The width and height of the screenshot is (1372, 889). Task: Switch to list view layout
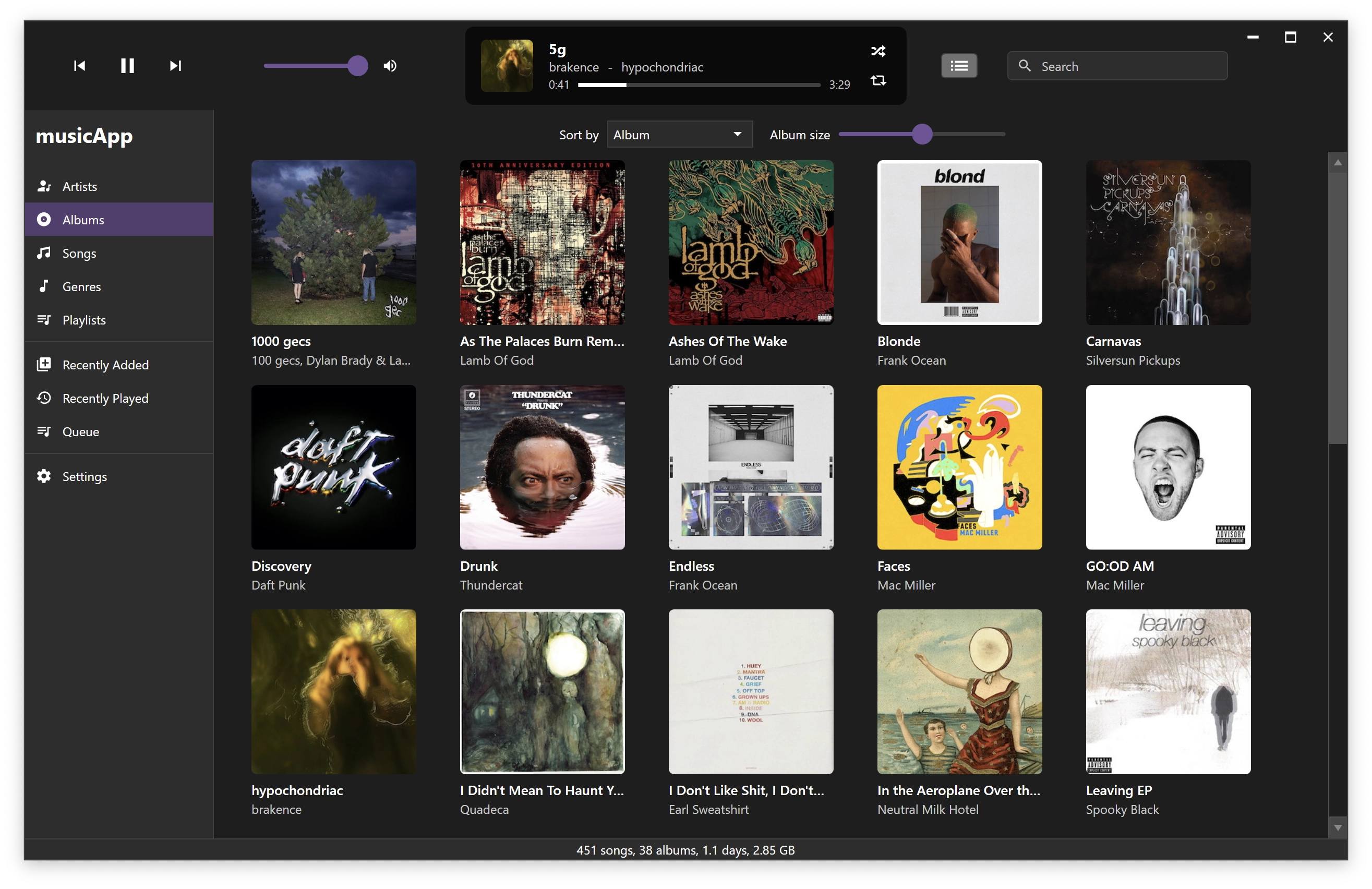[x=959, y=66]
